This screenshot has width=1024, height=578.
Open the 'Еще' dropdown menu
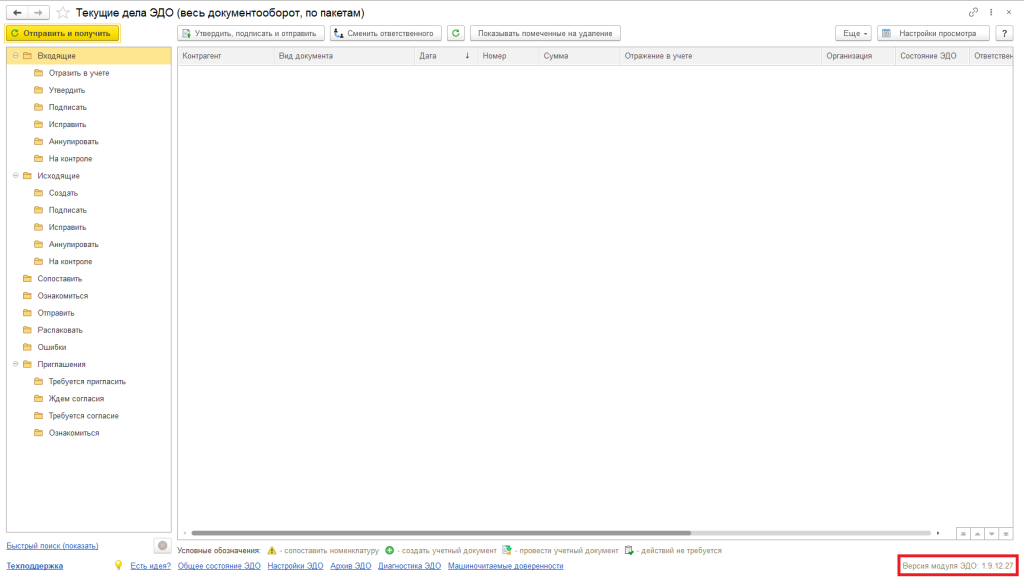point(852,33)
